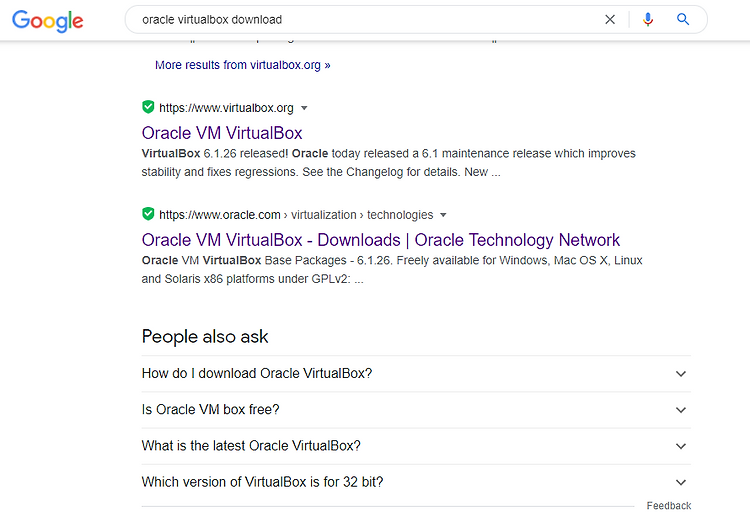Click the Feedback link below questions

click(x=669, y=506)
